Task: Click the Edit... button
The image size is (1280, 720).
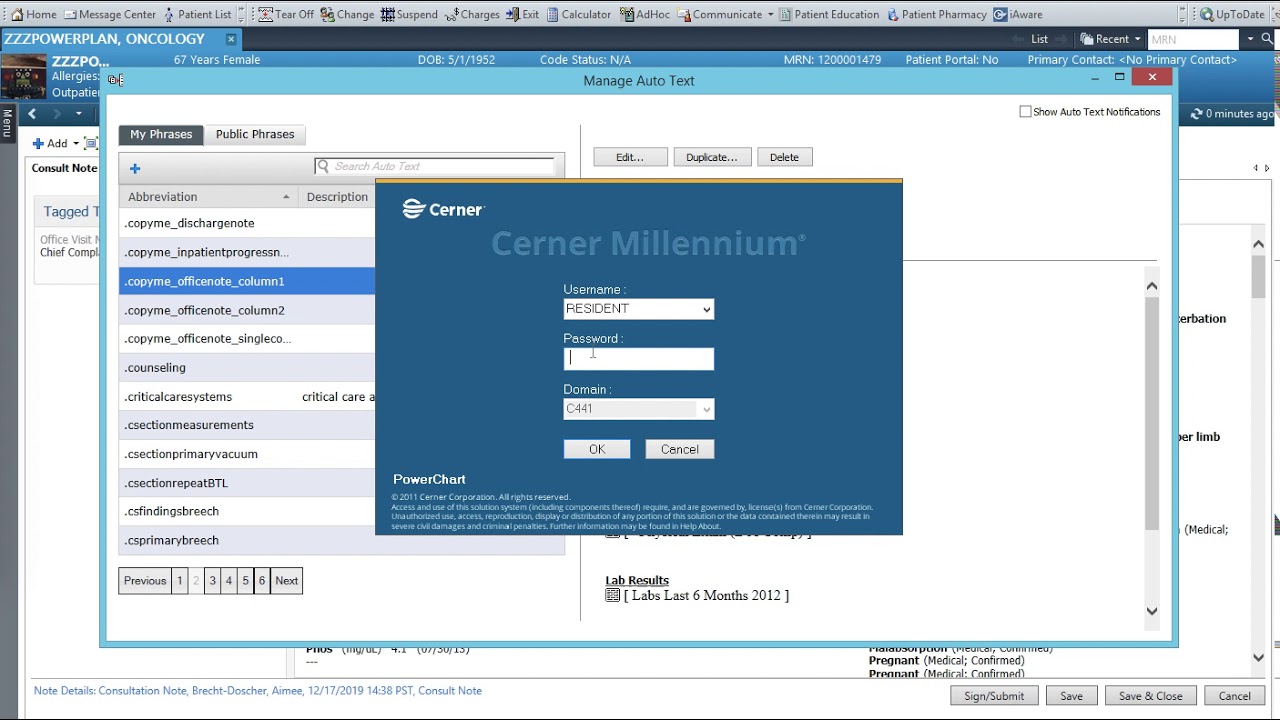Action: (630, 157)
